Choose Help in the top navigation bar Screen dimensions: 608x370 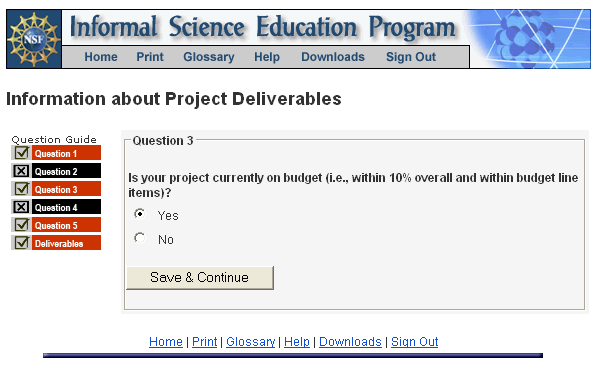pyautogui.click(x=267, y=57)
